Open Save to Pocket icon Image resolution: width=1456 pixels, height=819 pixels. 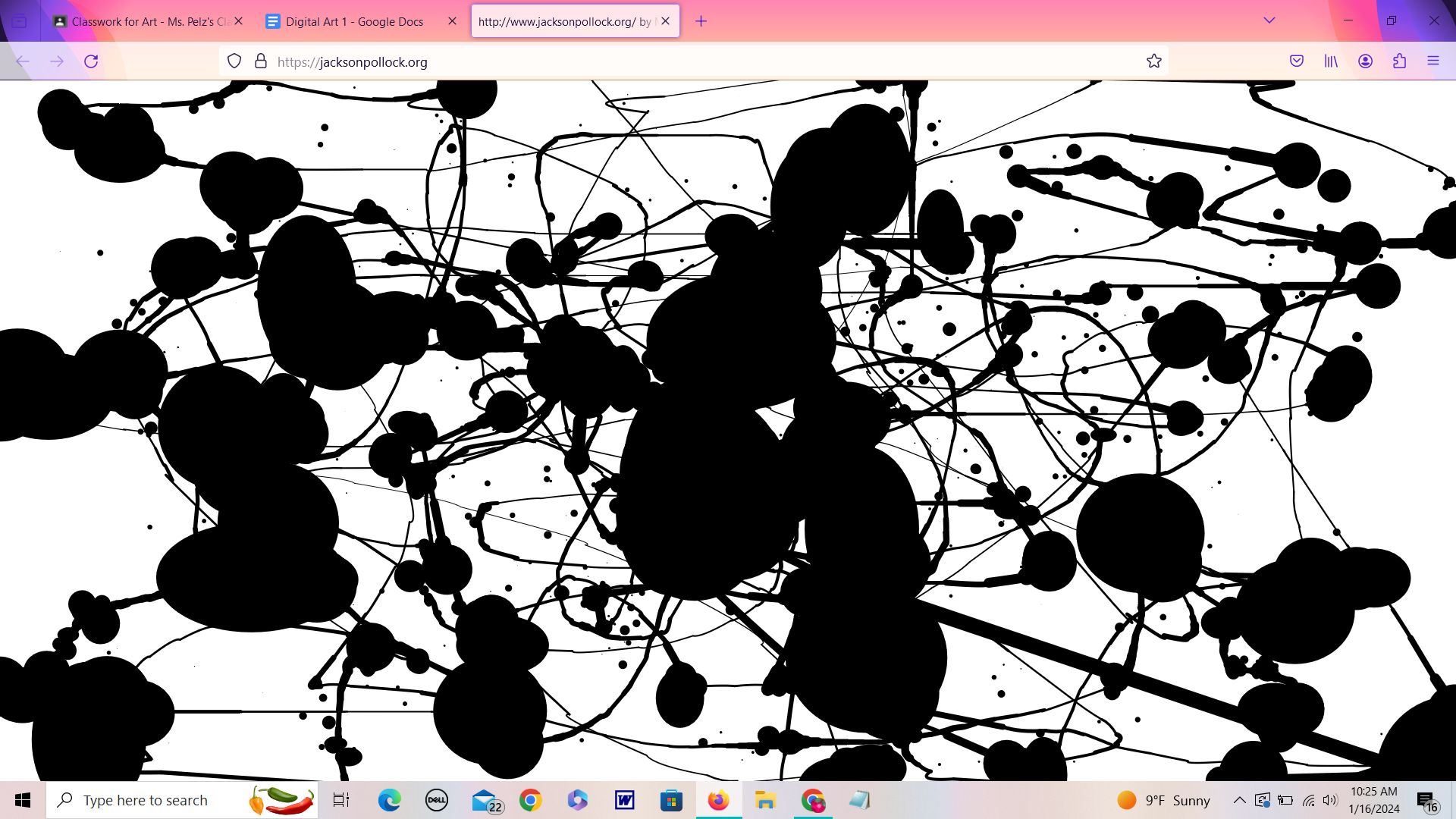coord(1297,61)
